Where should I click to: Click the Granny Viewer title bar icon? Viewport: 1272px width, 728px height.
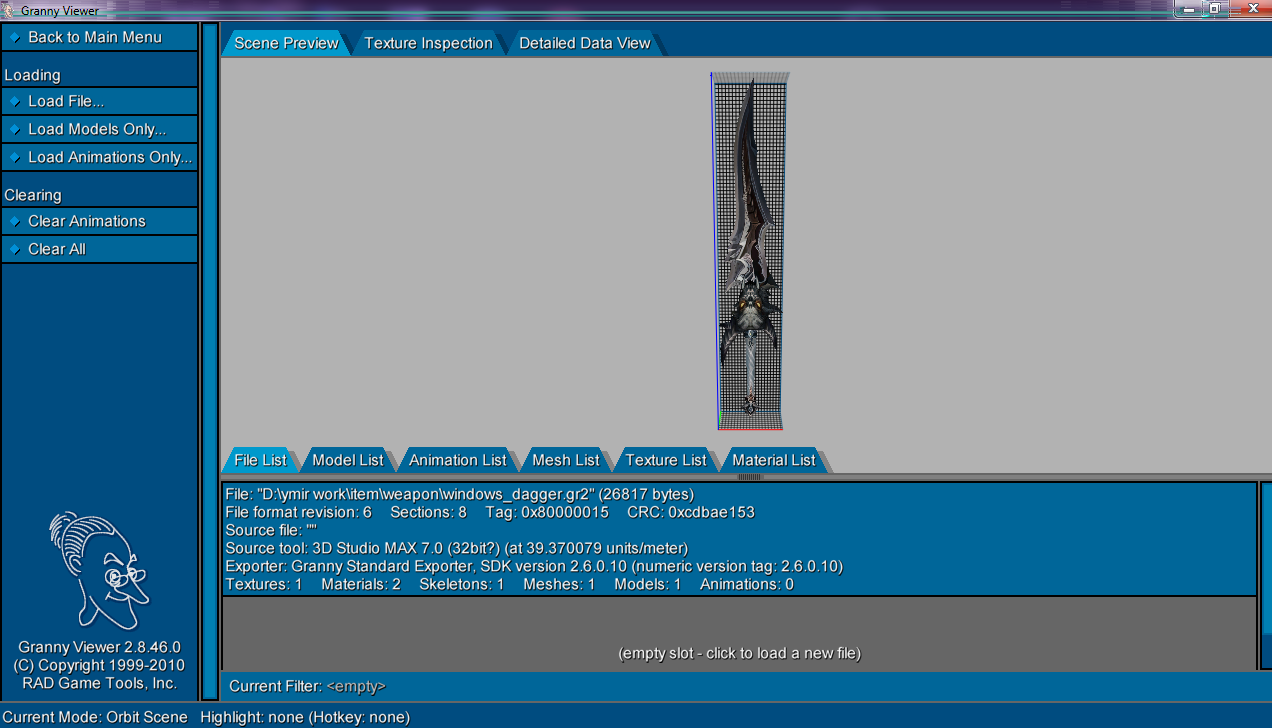pyautogui.click(x=9, y=10)
